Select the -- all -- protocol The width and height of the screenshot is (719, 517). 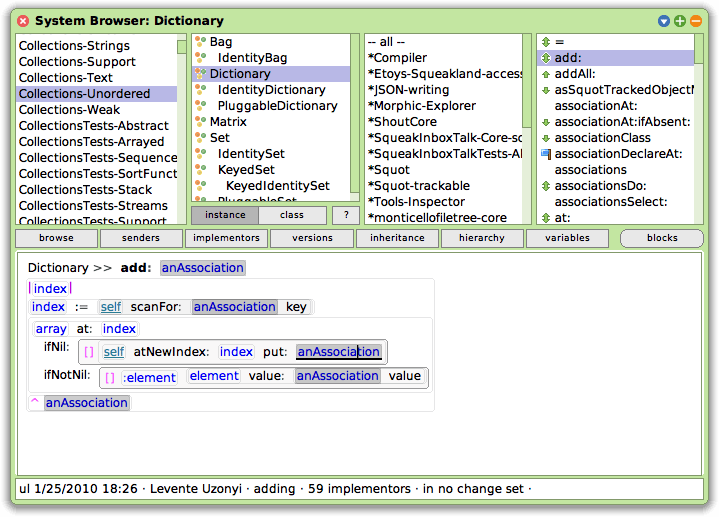click(388, 42)
